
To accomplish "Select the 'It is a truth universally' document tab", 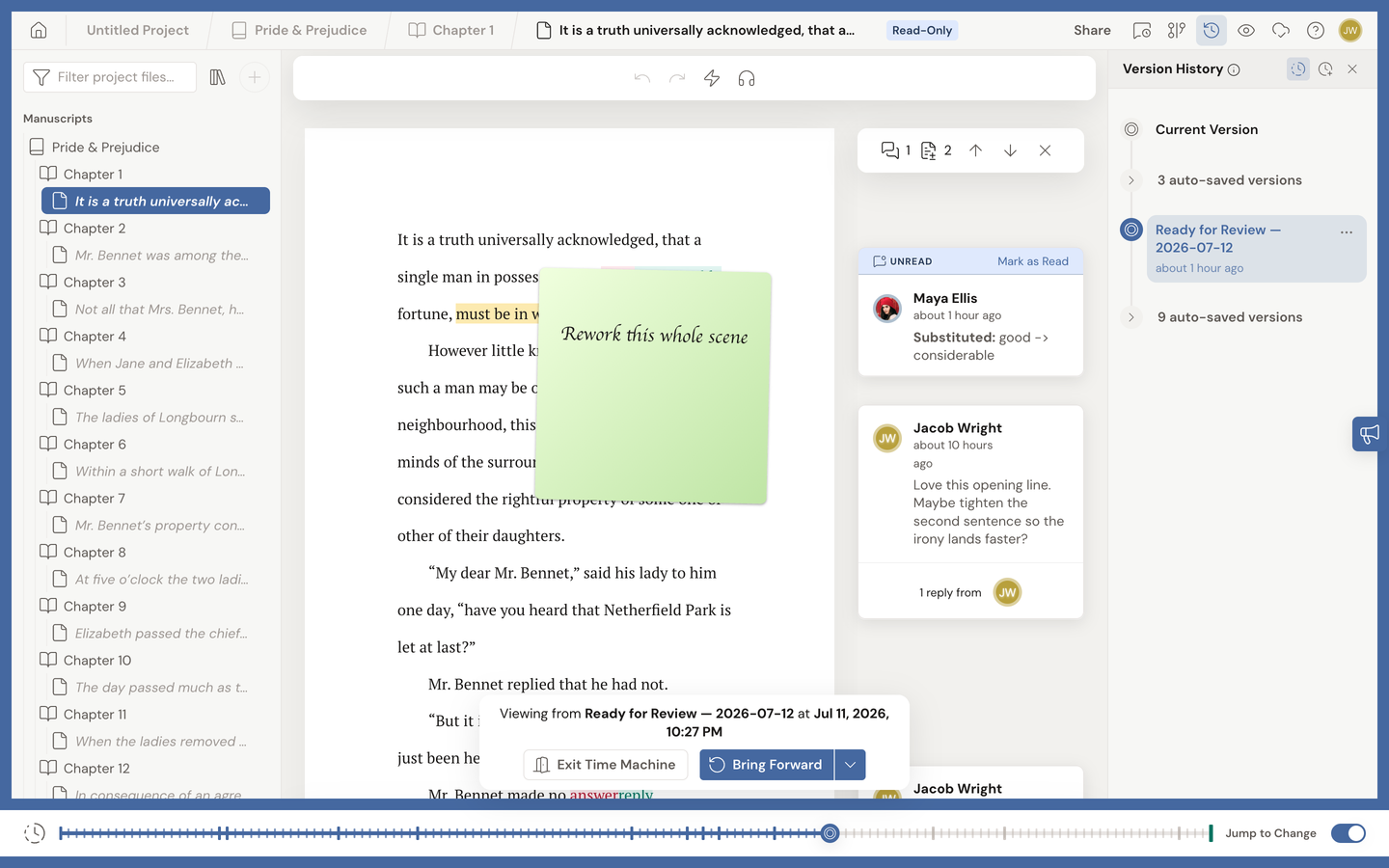I will click(x=695, y=30).
